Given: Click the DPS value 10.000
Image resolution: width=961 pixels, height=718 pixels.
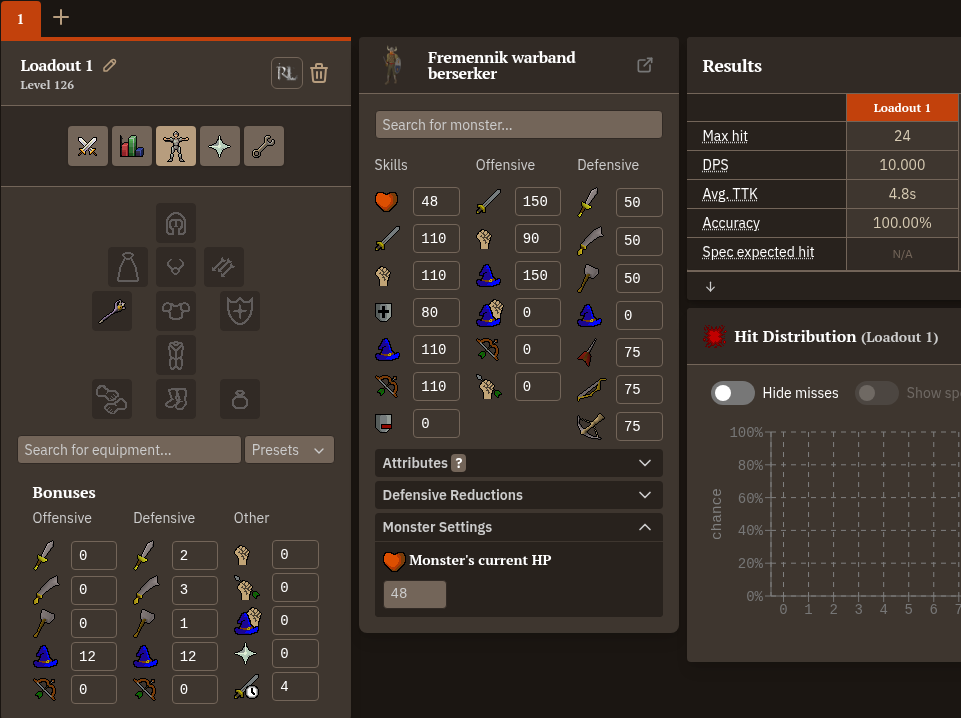Looking at the screenshot, I should [x=902, y=165].
